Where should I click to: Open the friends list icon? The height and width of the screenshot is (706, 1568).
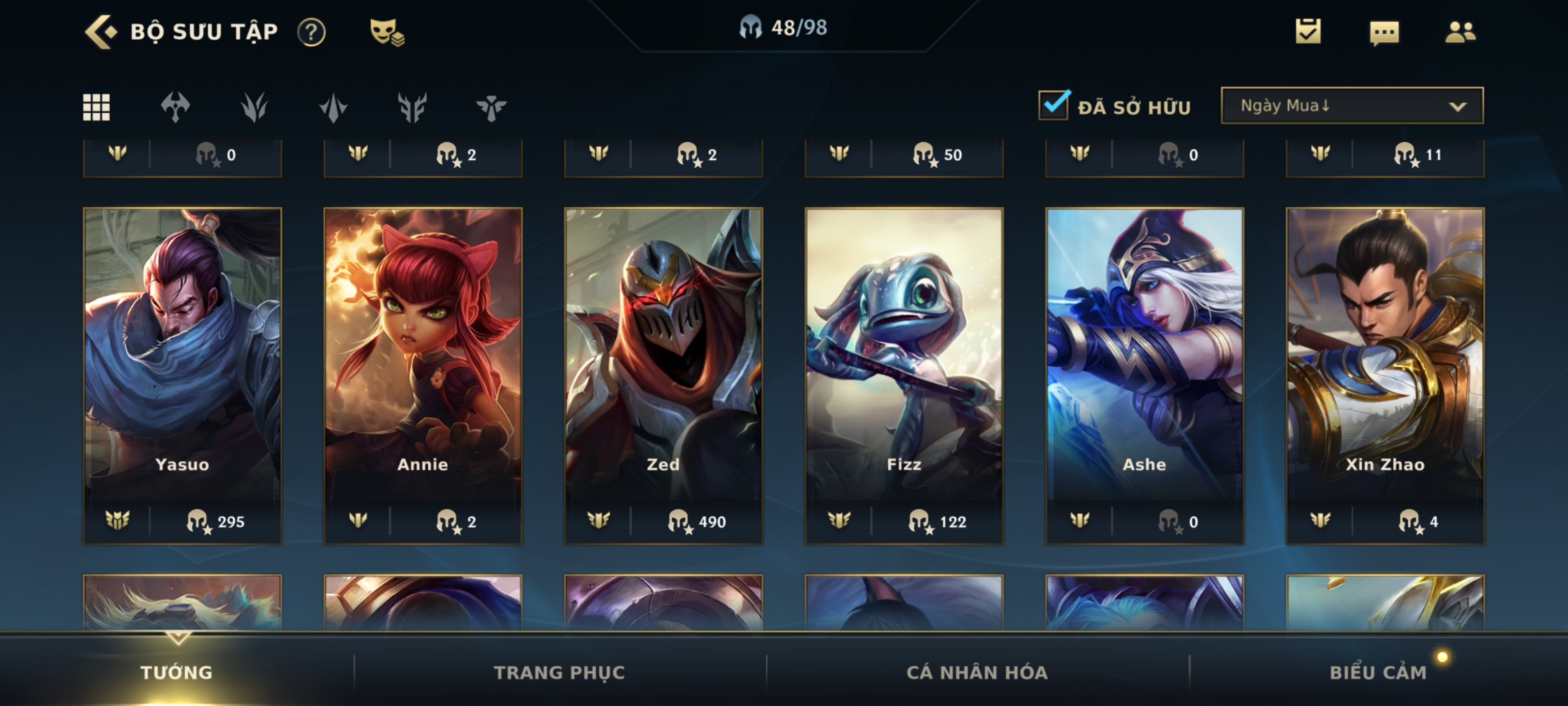pos(1460,32)
